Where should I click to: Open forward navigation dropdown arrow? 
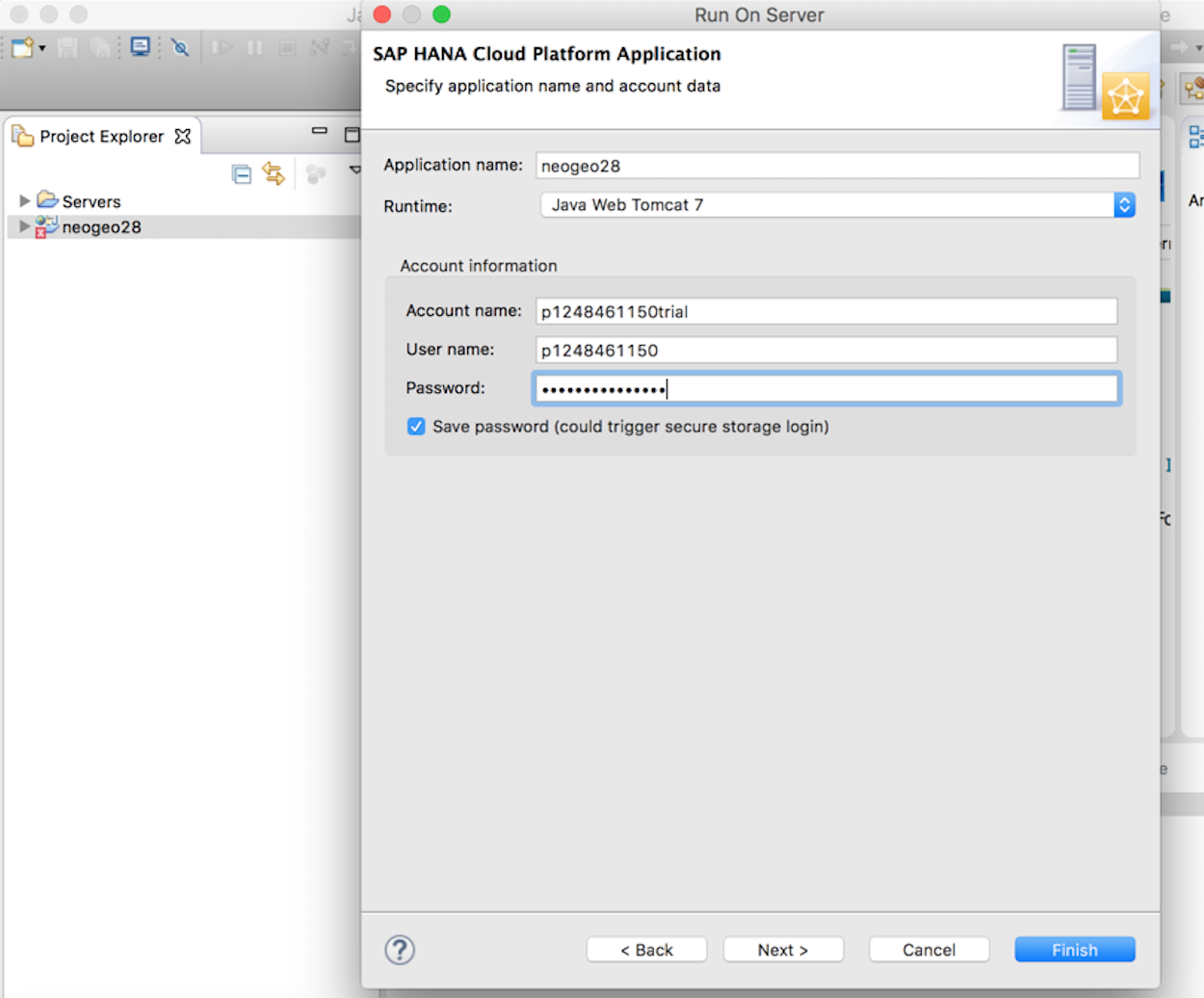[1199, 47]
